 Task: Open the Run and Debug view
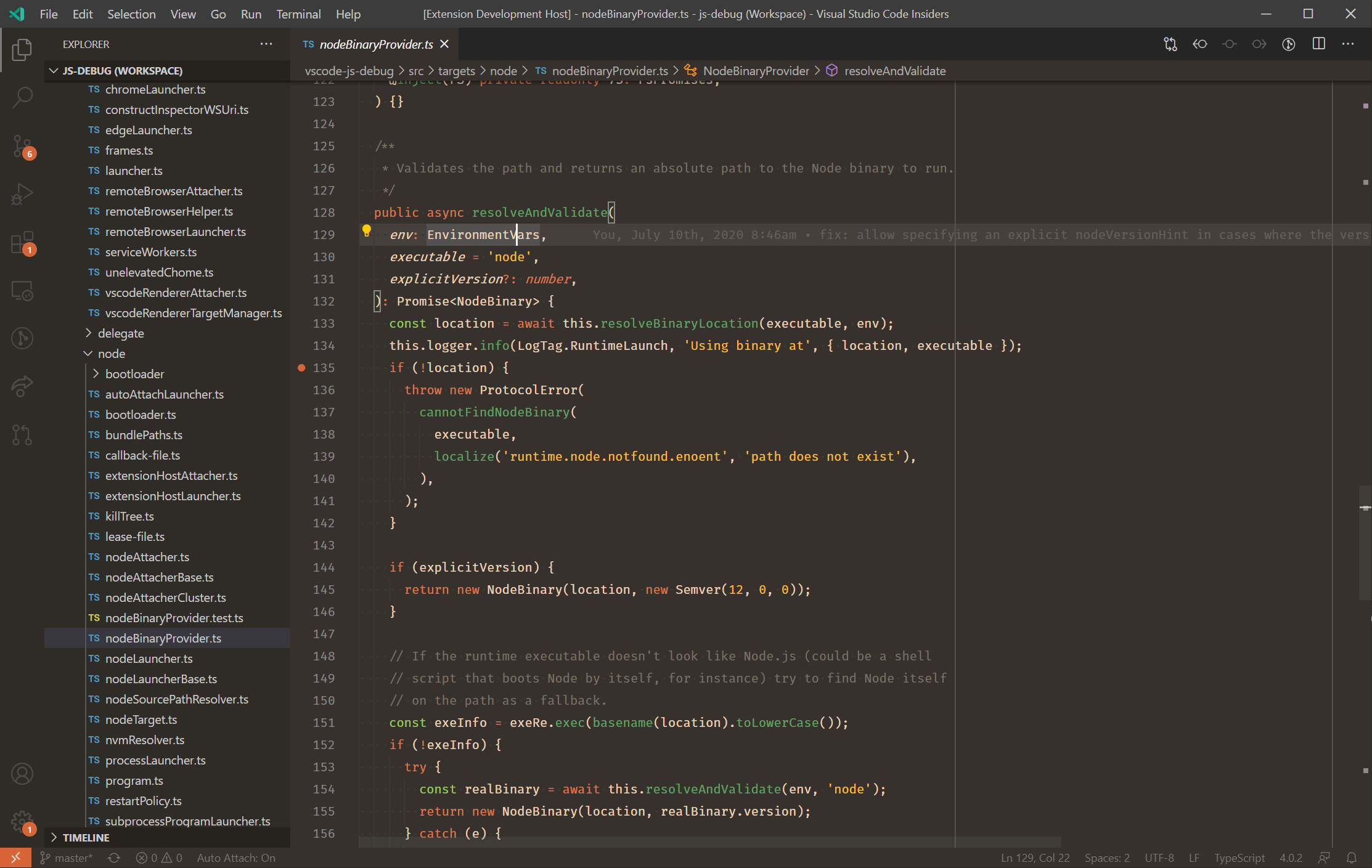point(22,194)
